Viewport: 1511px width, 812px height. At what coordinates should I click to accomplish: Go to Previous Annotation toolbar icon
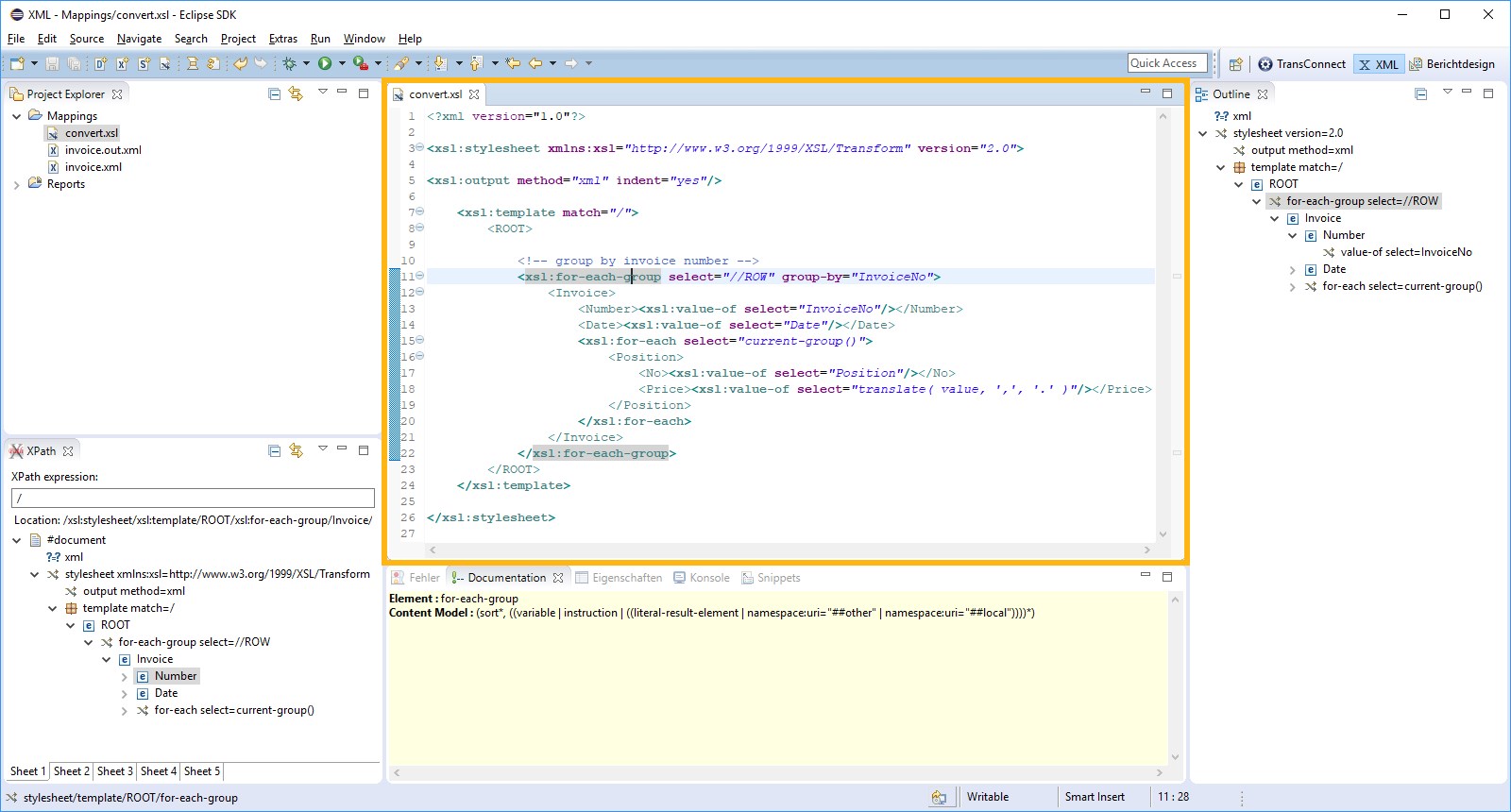[x=477, y=63]
